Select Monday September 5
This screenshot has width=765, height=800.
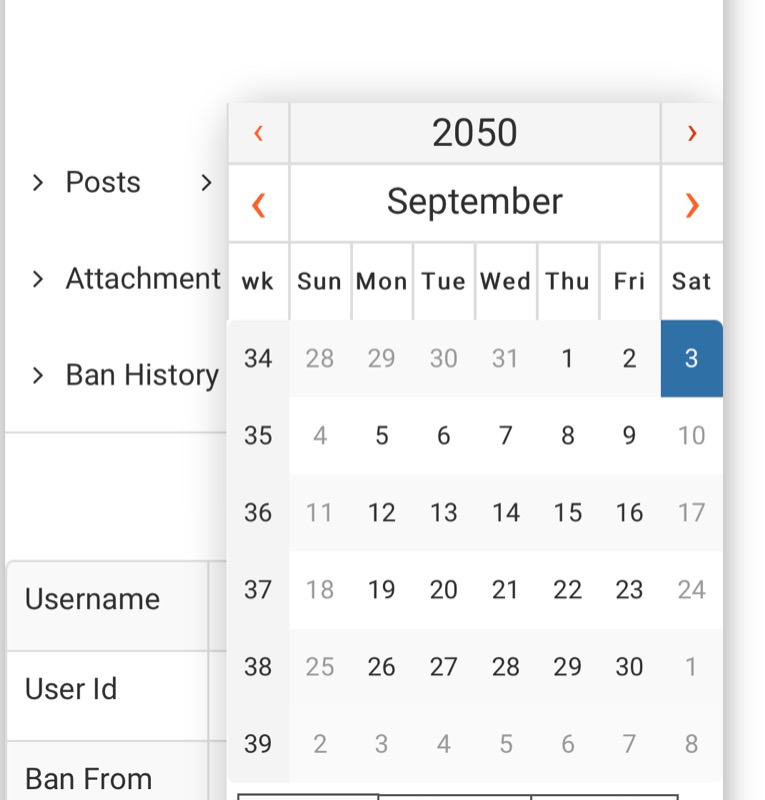click(381, 436)
